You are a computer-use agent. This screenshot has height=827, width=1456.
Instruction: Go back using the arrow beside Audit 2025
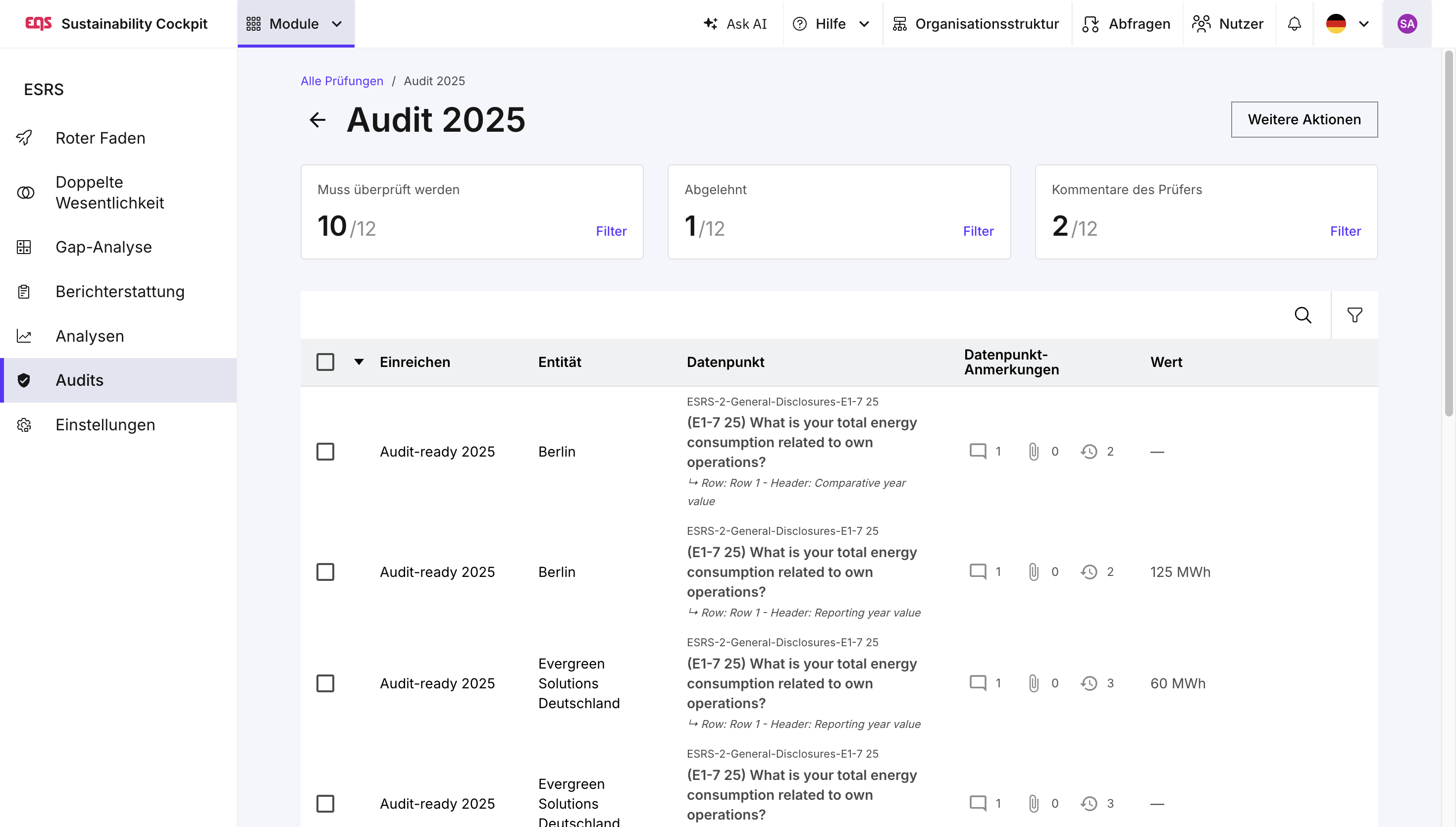pos(317,120)
